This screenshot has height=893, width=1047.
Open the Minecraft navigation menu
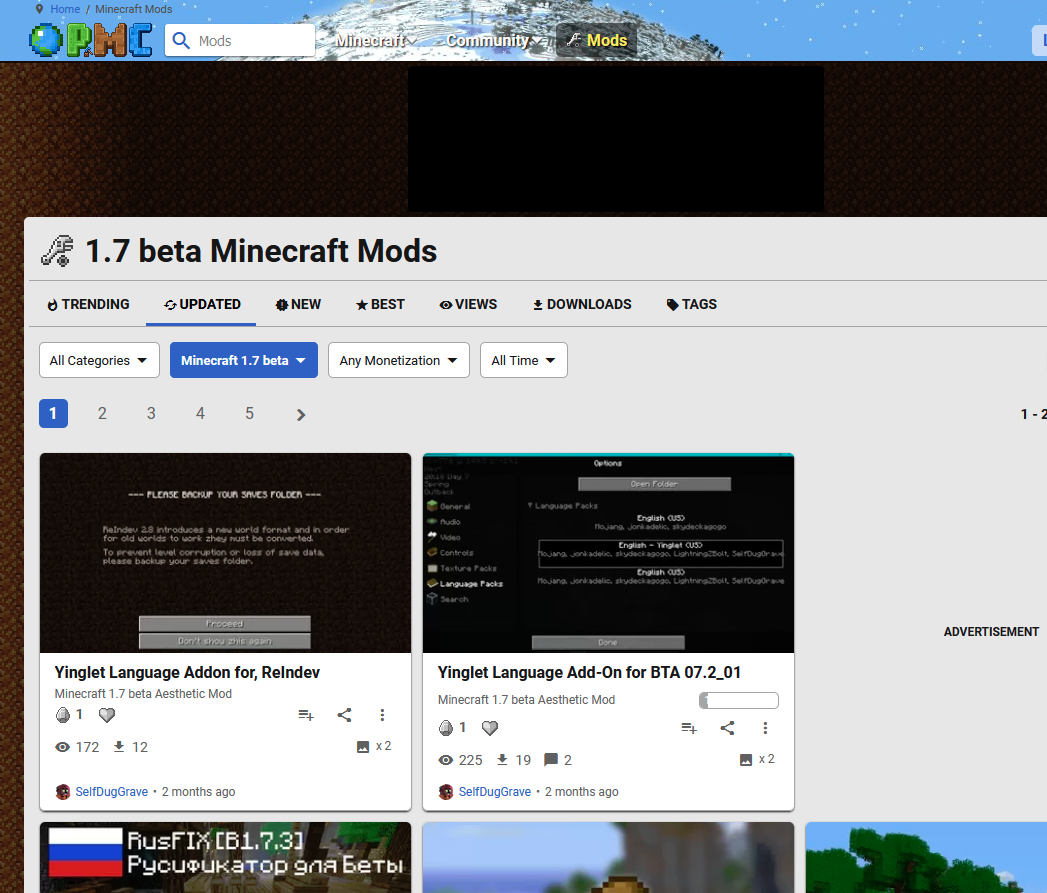[376, 41]
